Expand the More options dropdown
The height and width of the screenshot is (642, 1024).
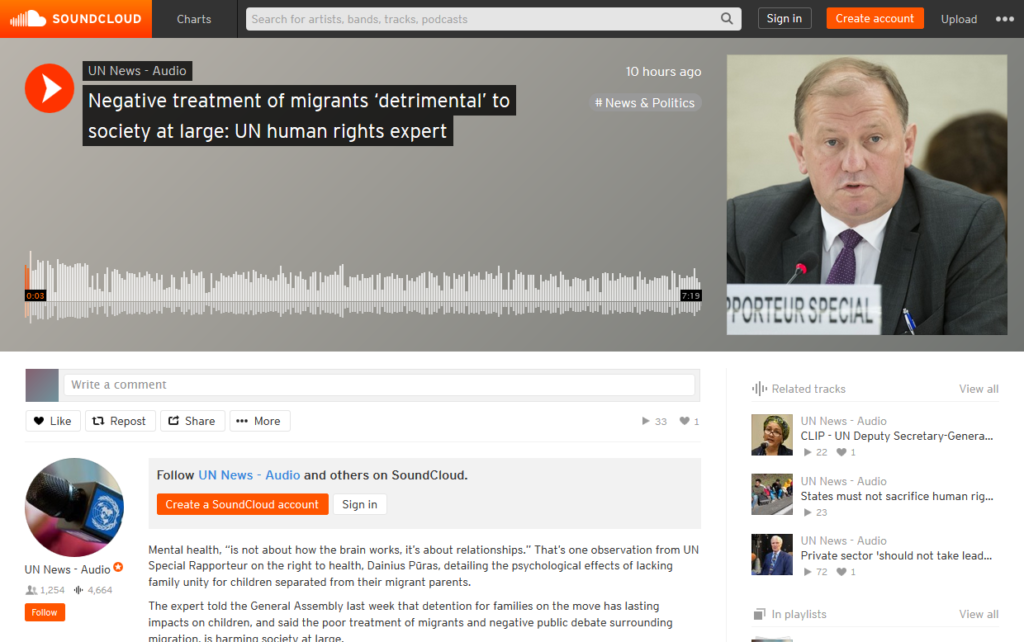tap(259, 421)
